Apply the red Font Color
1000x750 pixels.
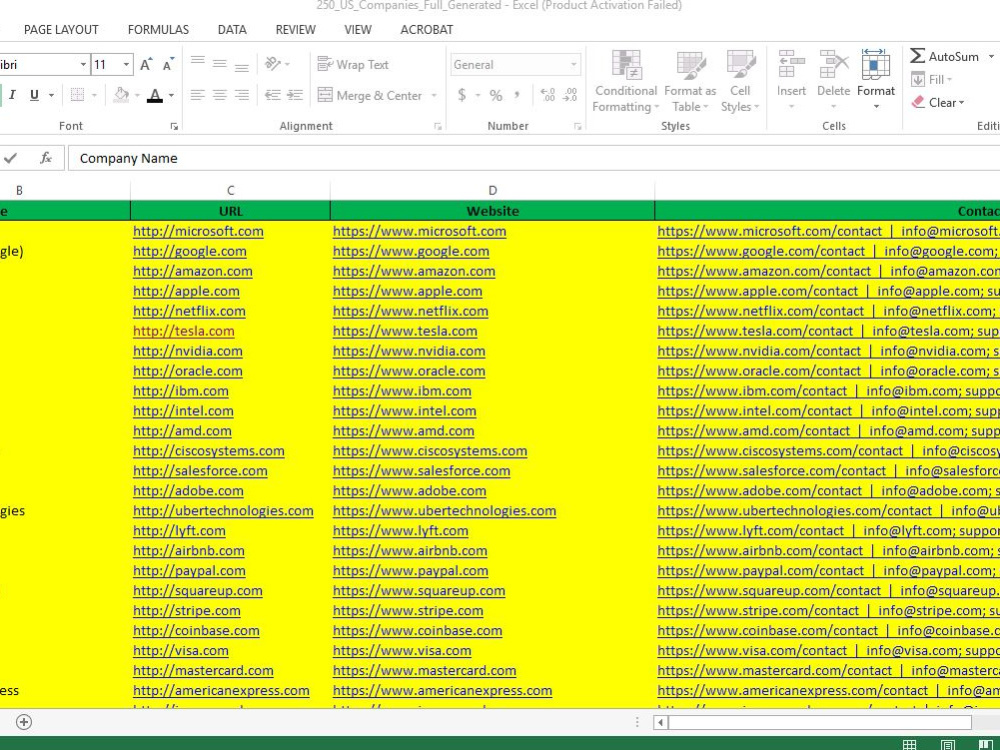point(155,95)
